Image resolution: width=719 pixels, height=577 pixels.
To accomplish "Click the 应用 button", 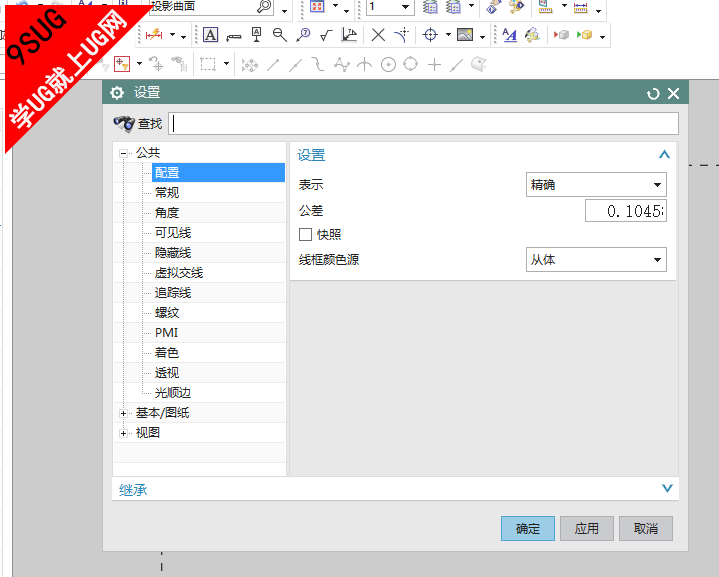I will tap(586, 528).
